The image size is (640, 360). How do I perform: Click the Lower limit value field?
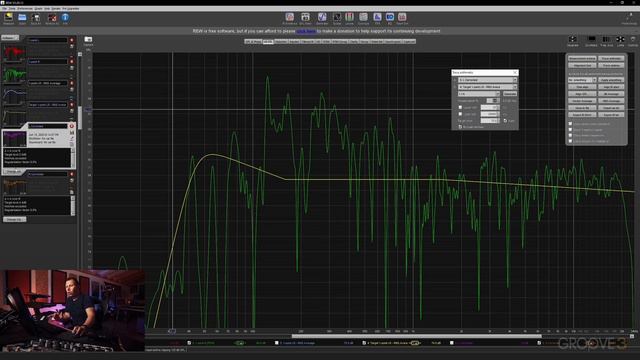click(489, 107)
